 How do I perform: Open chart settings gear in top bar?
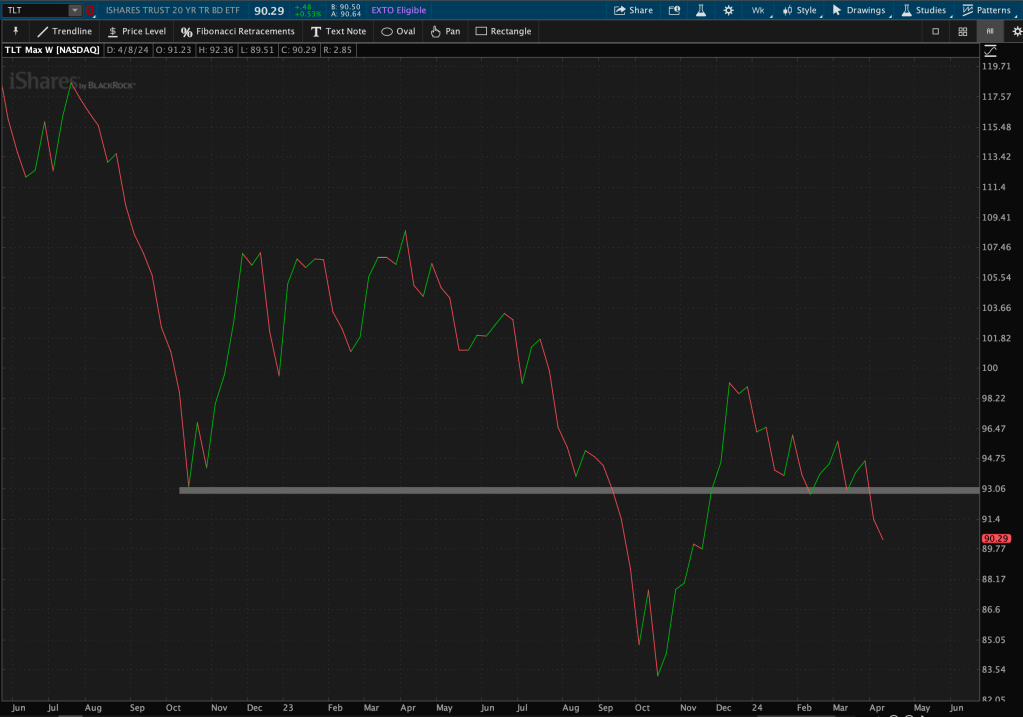[728, 10]
